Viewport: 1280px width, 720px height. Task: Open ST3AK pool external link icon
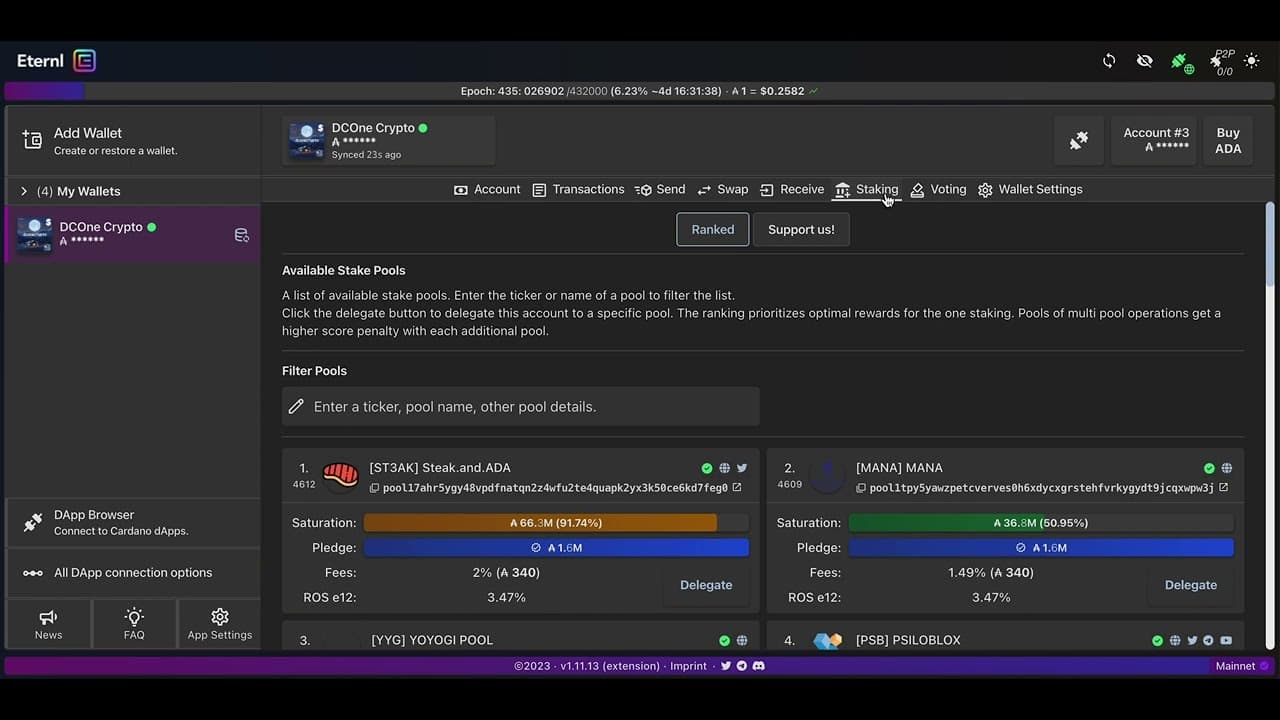point(737,488)
